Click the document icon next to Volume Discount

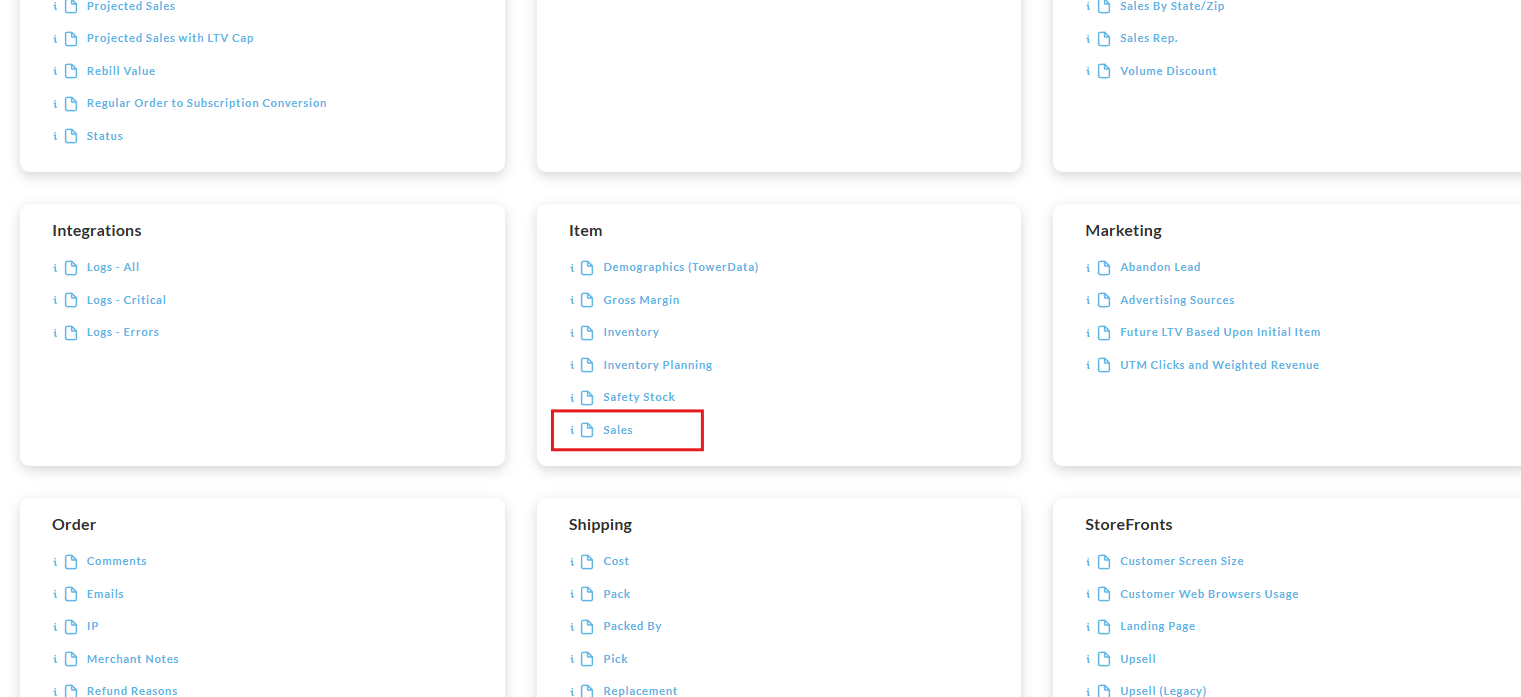(x=1104, y=71)
